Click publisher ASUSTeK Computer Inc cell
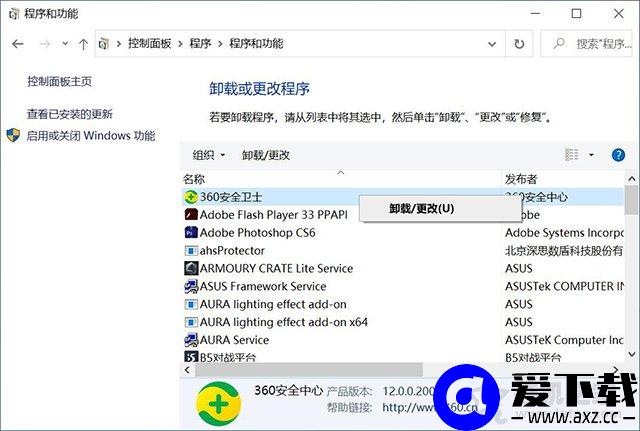The image size is (640, 431). (564, 340)
